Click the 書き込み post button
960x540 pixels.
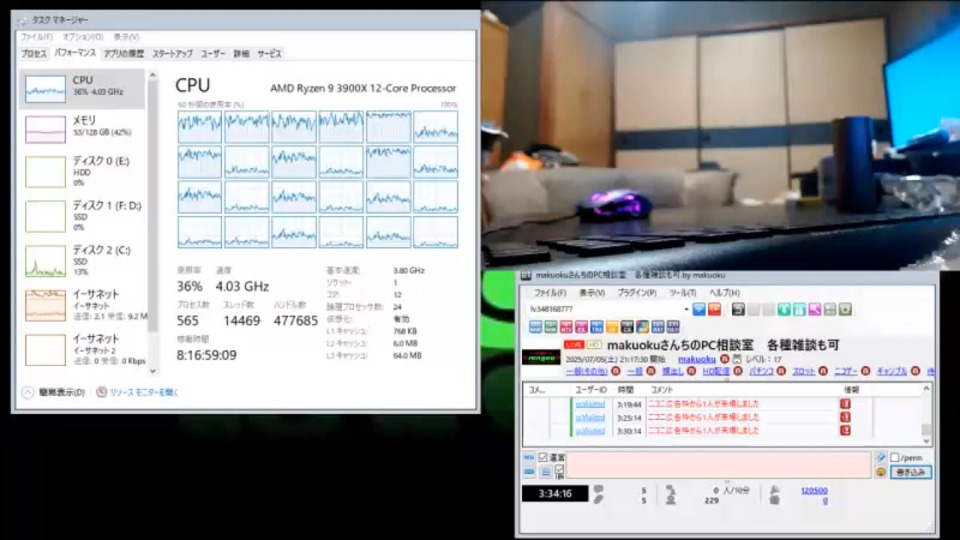pyautogui.click(x=911, y=472)
